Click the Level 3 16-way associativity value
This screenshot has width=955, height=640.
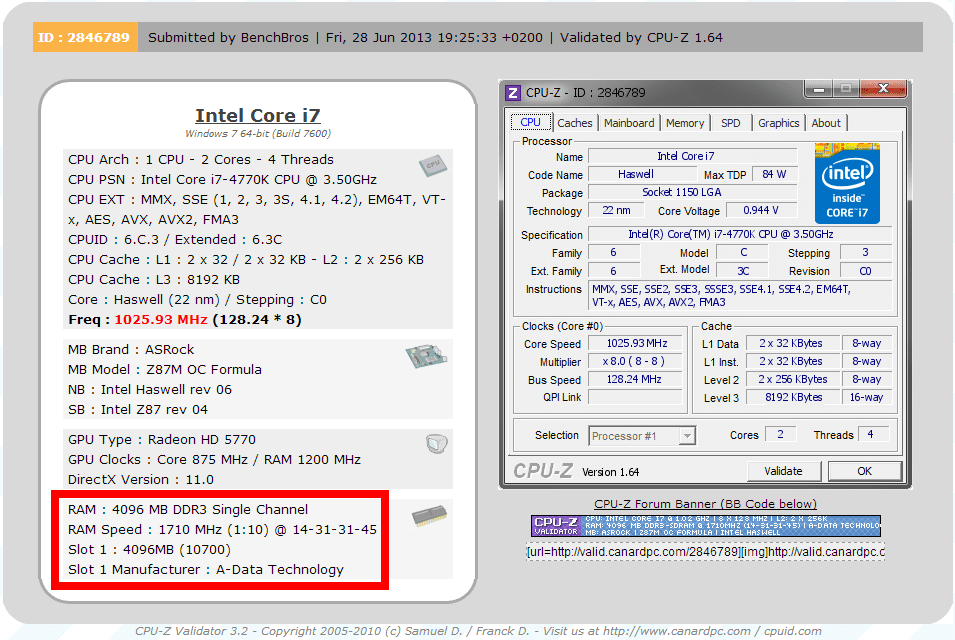click(x=866, y=397)
